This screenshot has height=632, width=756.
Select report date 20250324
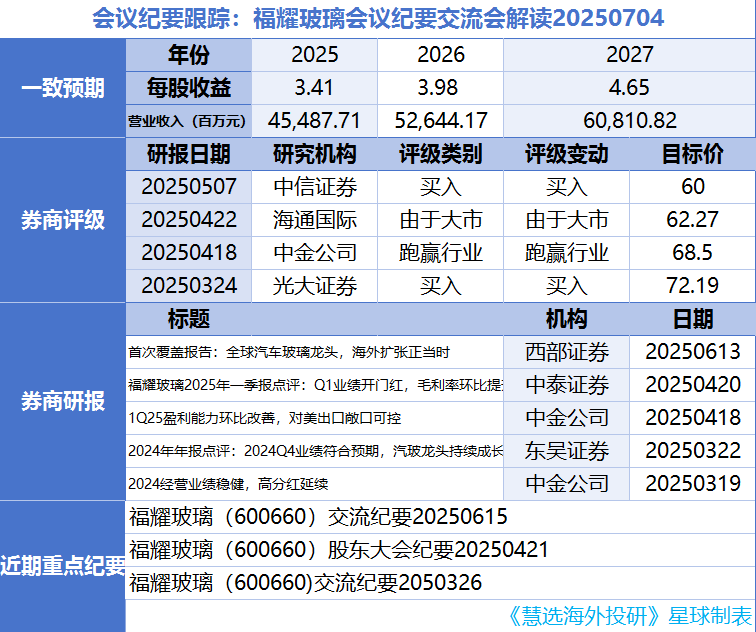tap(189, 285)
